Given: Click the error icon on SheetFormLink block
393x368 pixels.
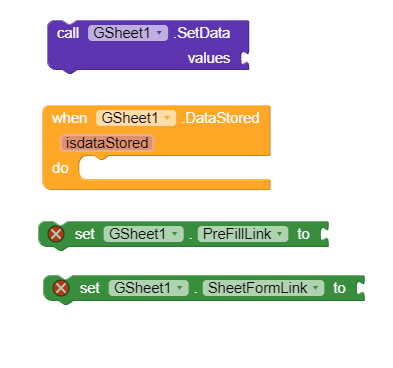Looking at the screenshot, I should click(61, 288).
